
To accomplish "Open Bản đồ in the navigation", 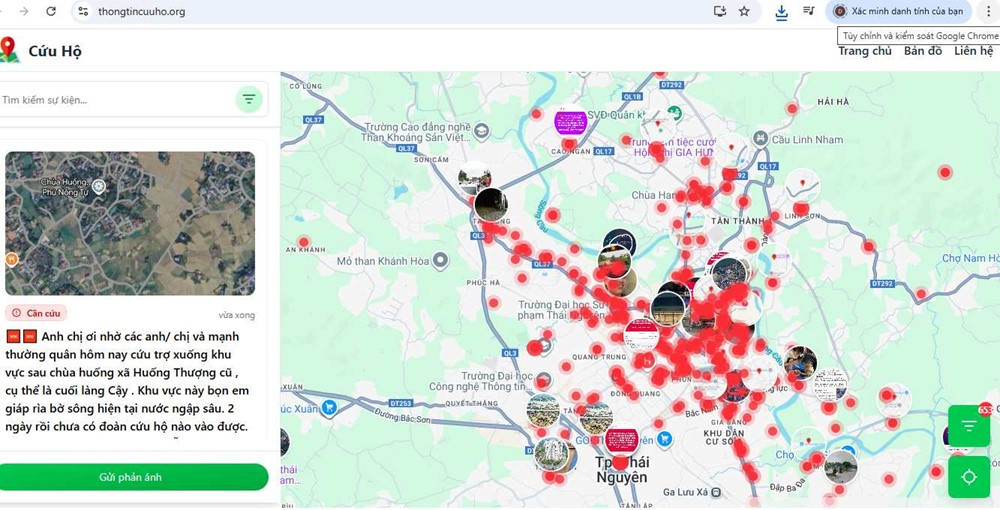I will [x=922, y=51].
